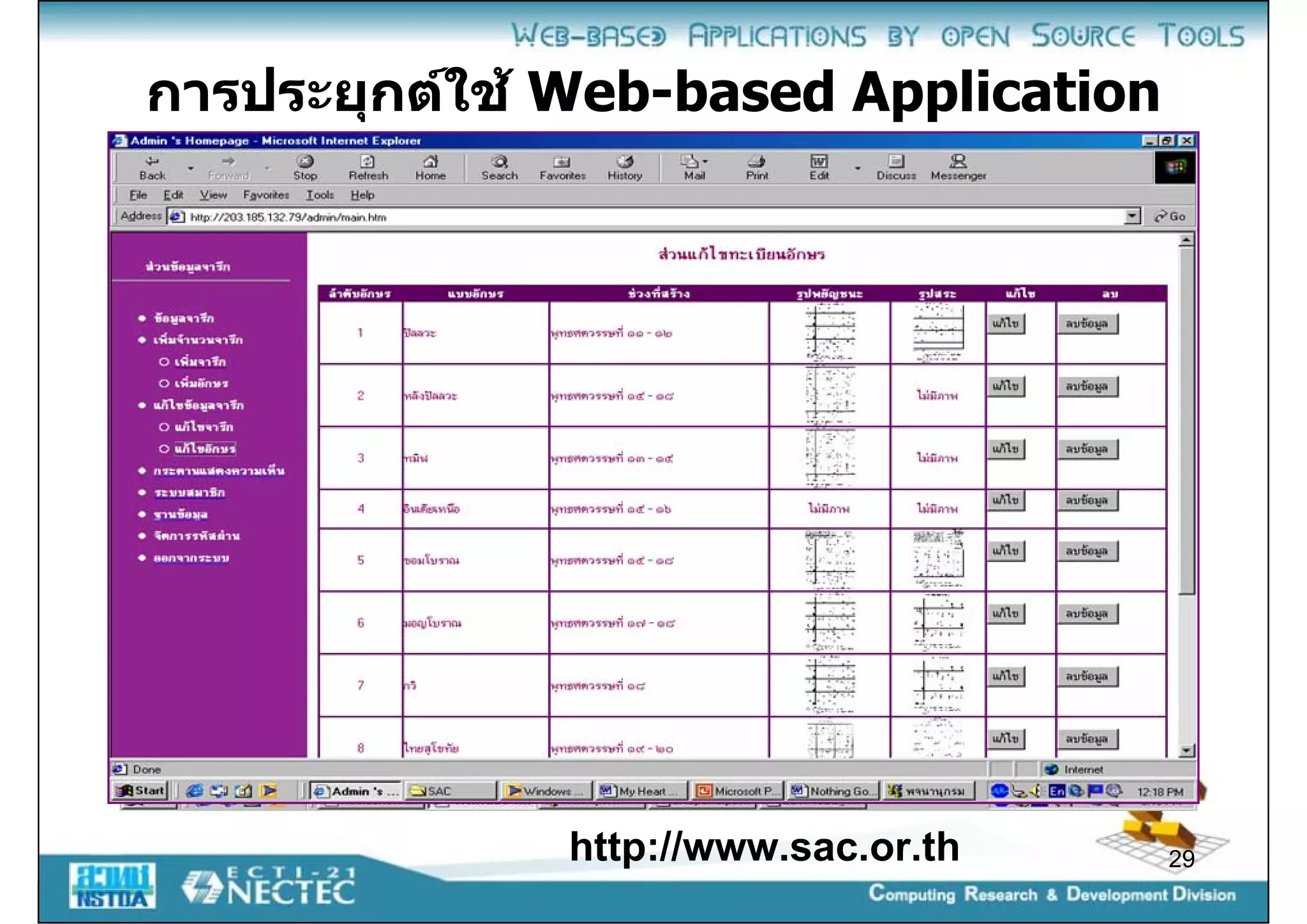Click the Back toolbar icon
Image resolution: width=1307 pixels, height=924 pixels.
[152, 168]
